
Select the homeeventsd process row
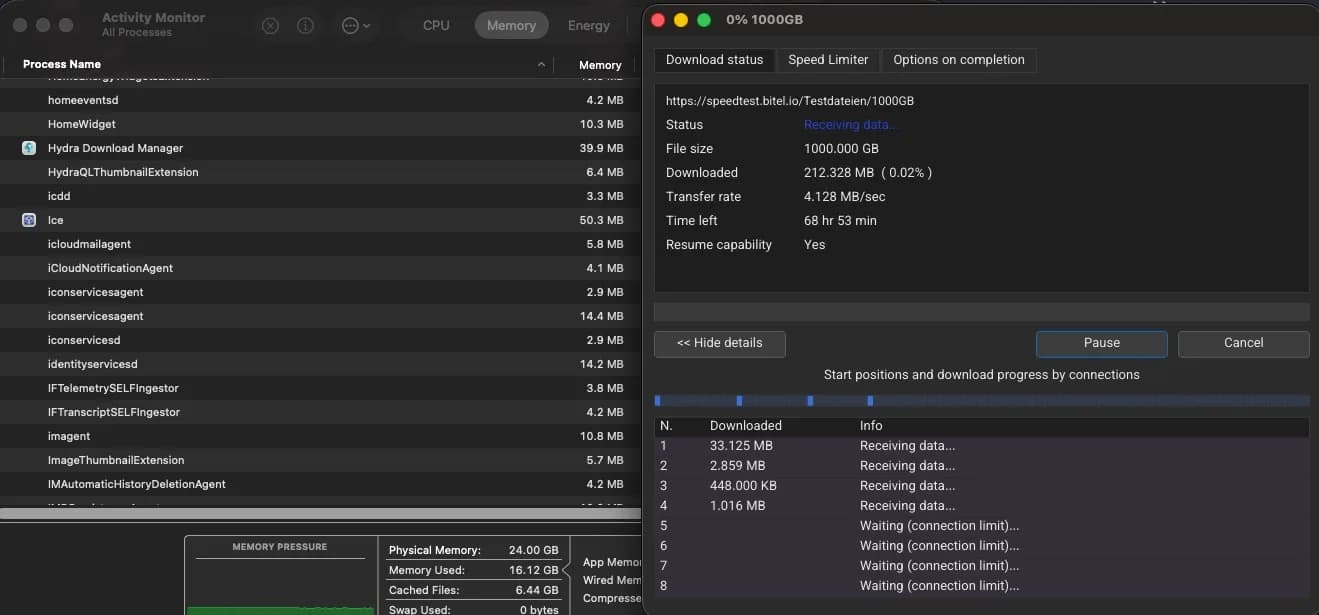[x=320, y=100]
